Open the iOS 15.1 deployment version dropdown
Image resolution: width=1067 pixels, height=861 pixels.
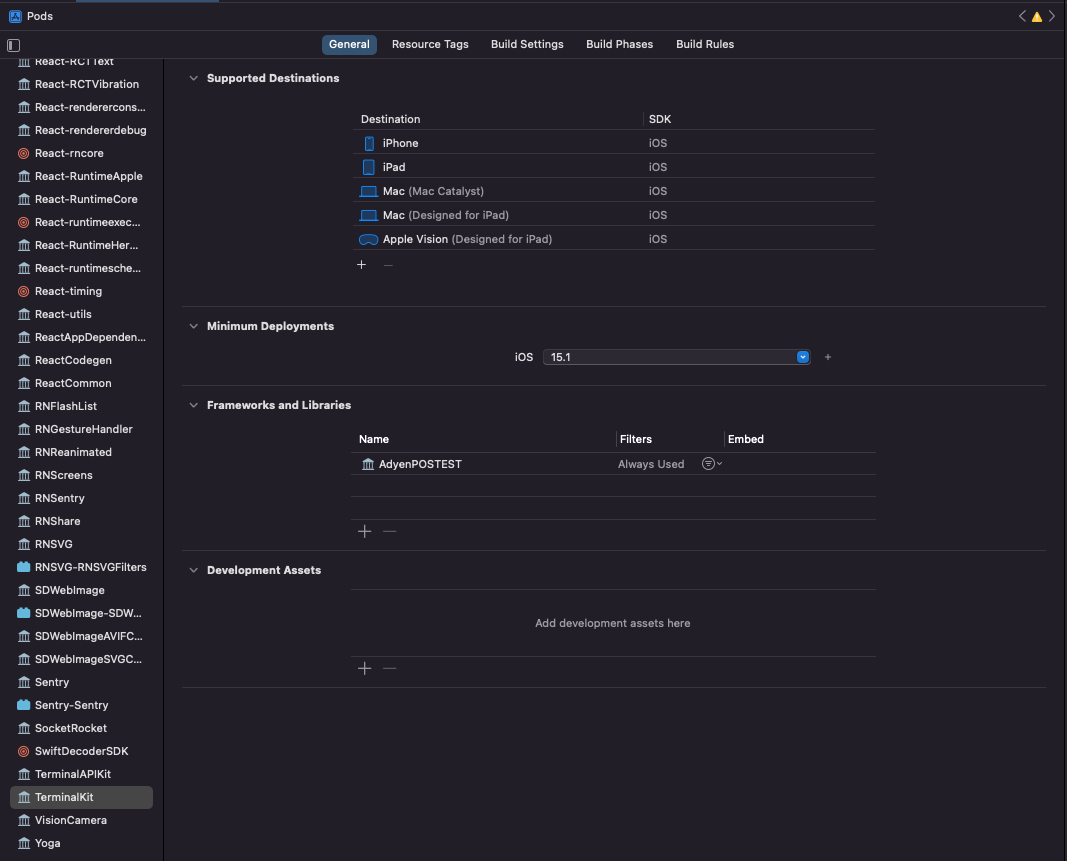[802, 357]
